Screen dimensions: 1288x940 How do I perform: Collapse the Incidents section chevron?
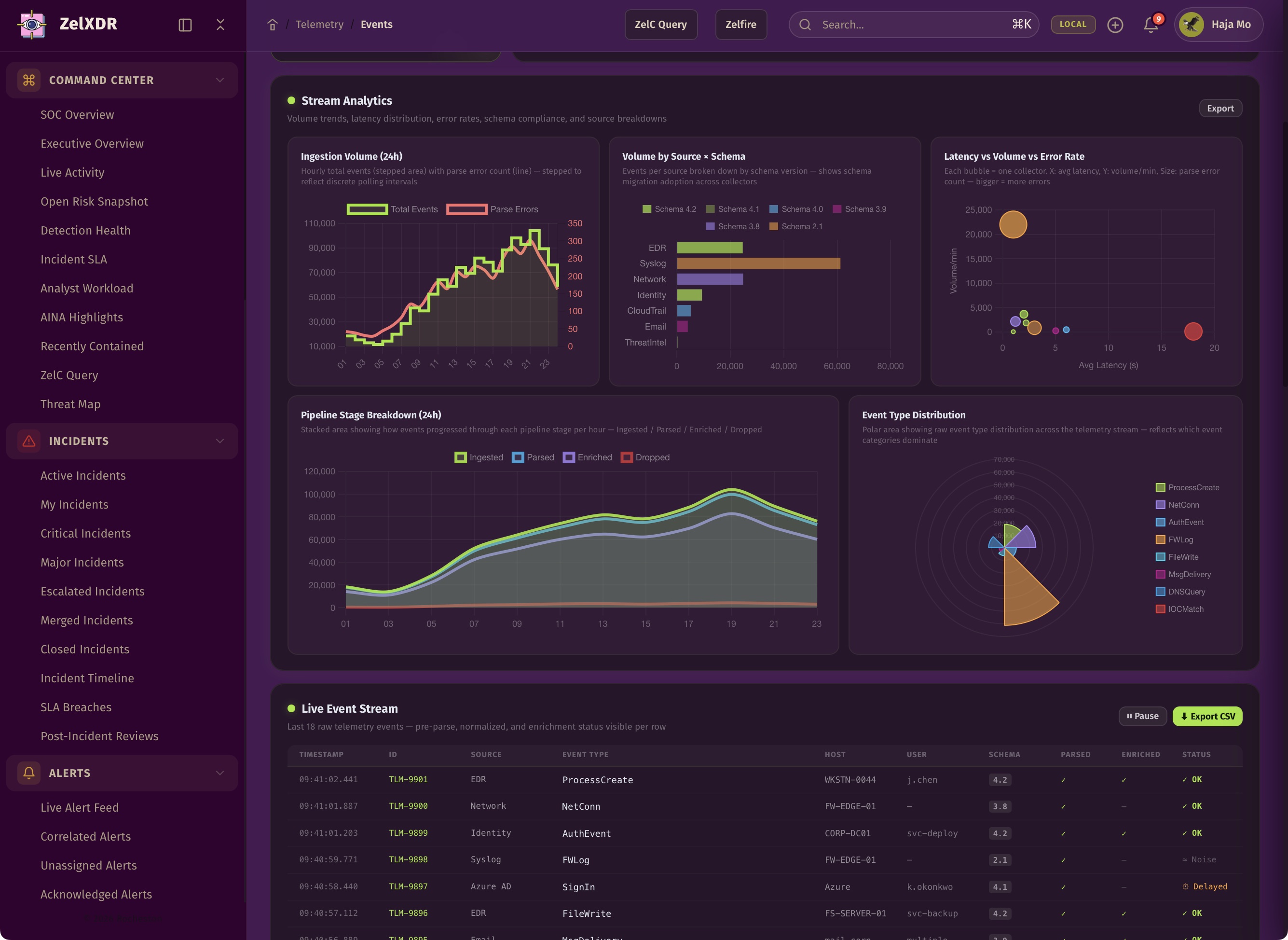tap(219, 441)
